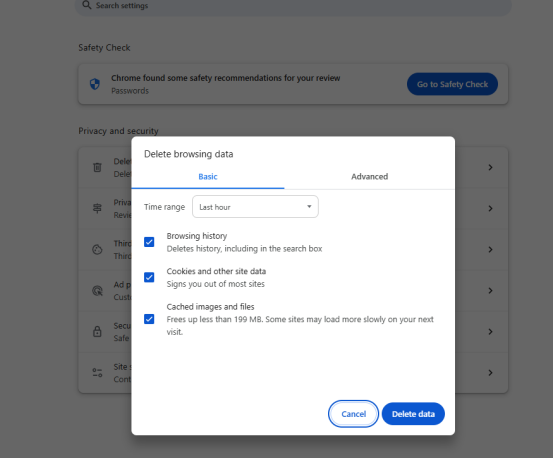Expand the Privacy Guide row chevron

click(490, 208)
